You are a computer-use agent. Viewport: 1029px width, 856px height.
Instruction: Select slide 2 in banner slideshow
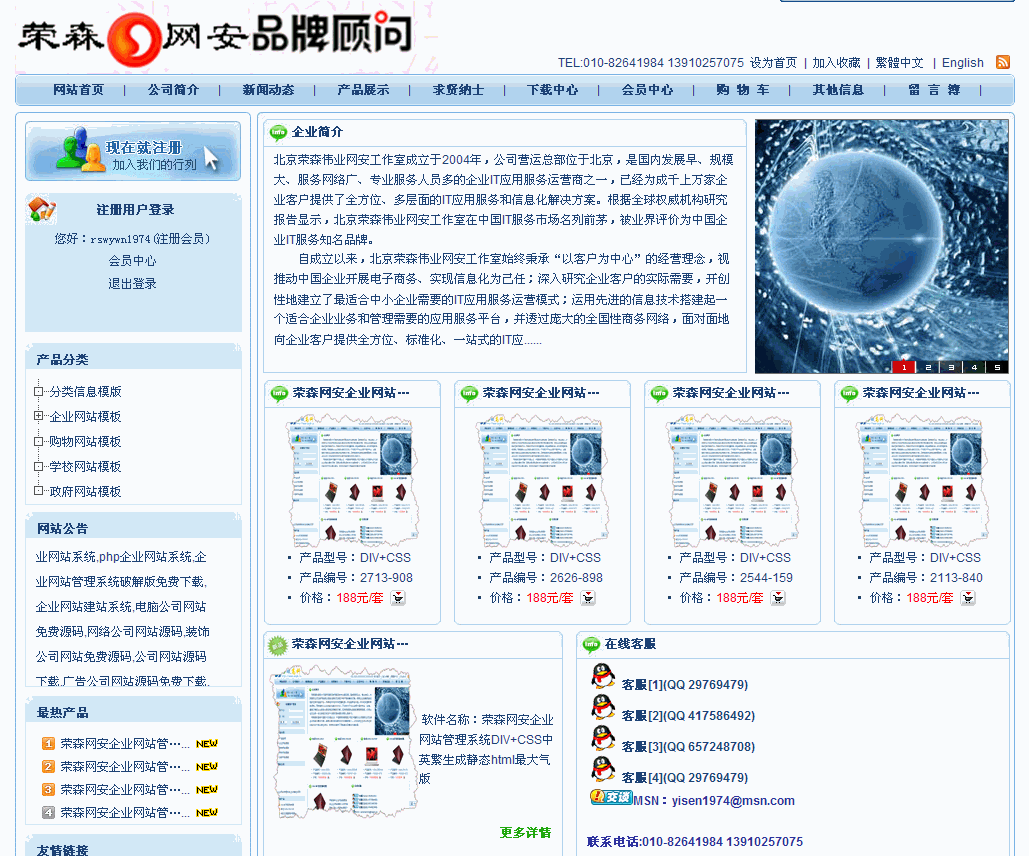(927, 367)
